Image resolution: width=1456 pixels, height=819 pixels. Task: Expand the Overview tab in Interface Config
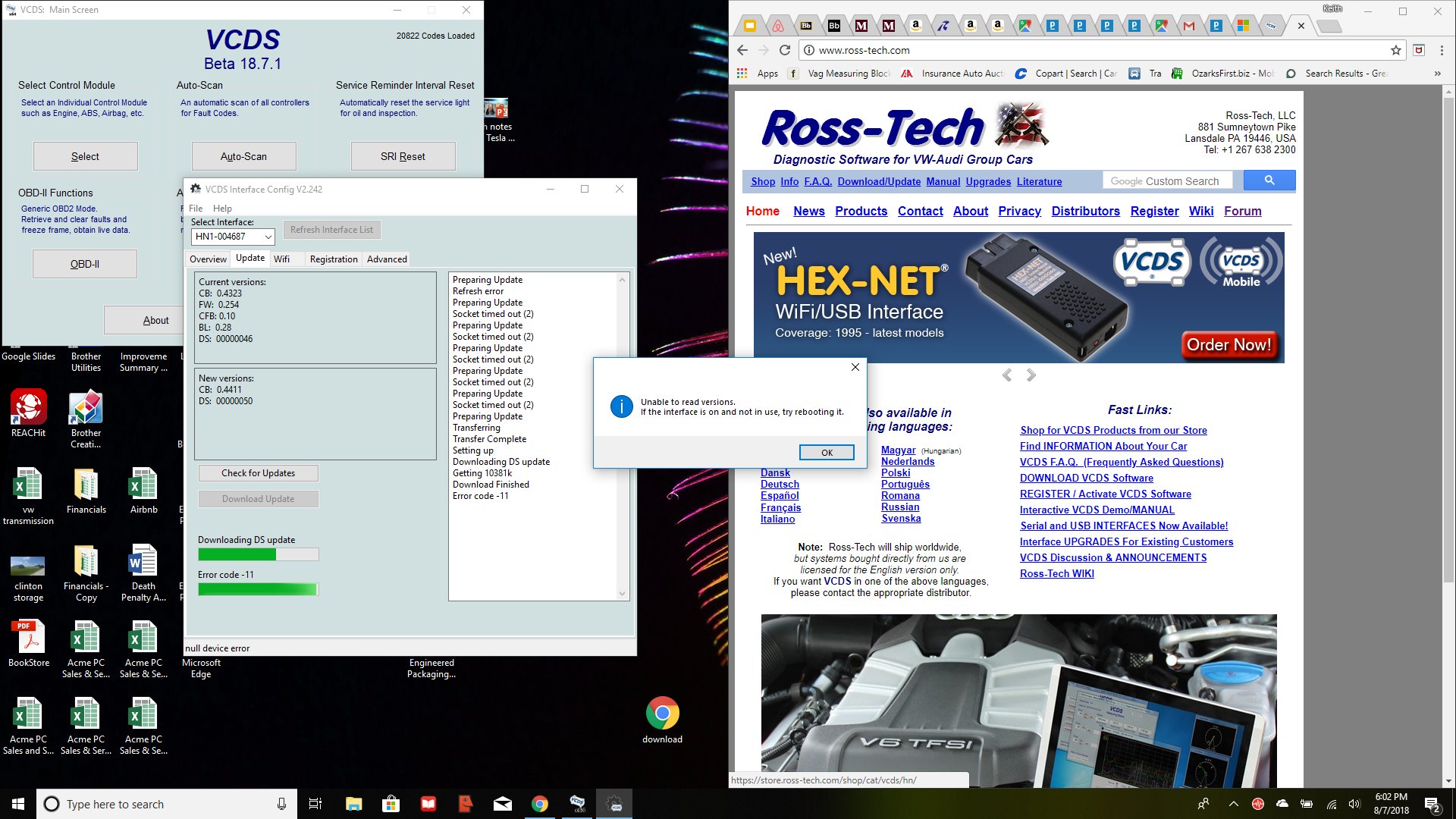pos(207,259)
